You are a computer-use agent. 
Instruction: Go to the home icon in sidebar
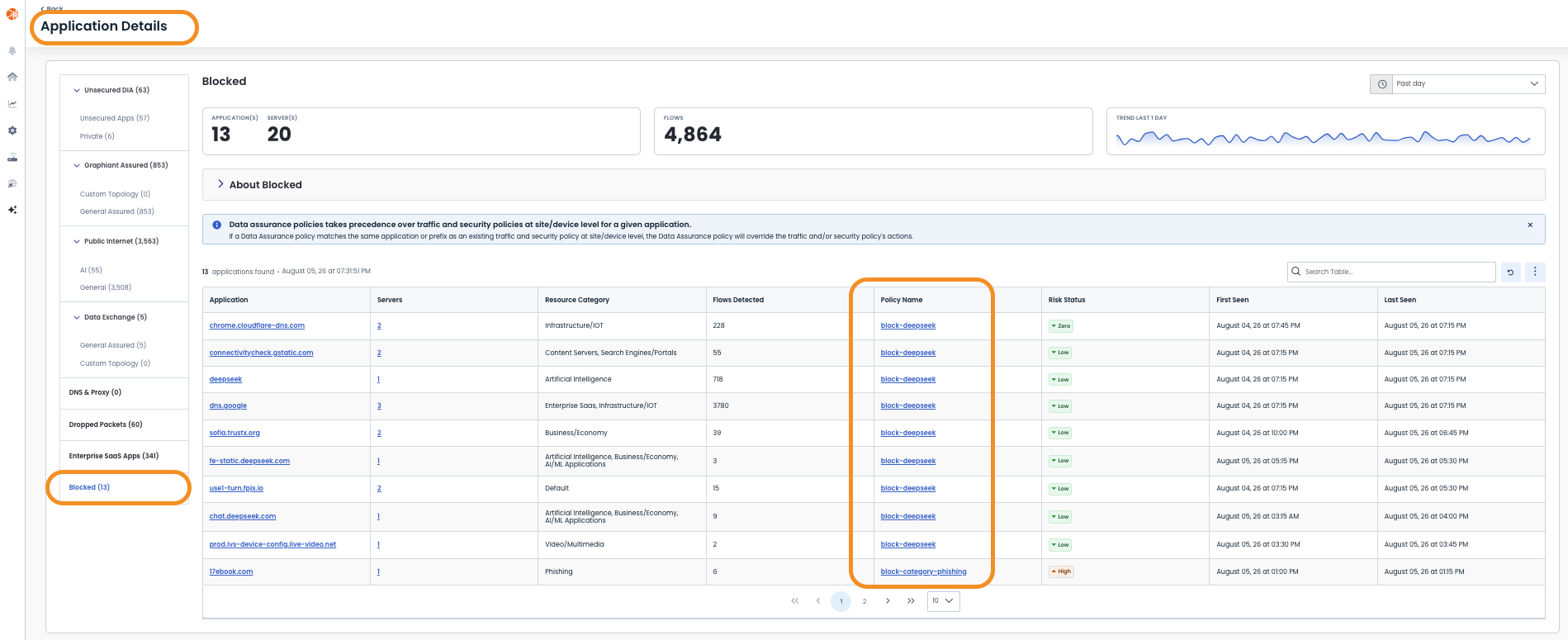click(x=12, y=77)
